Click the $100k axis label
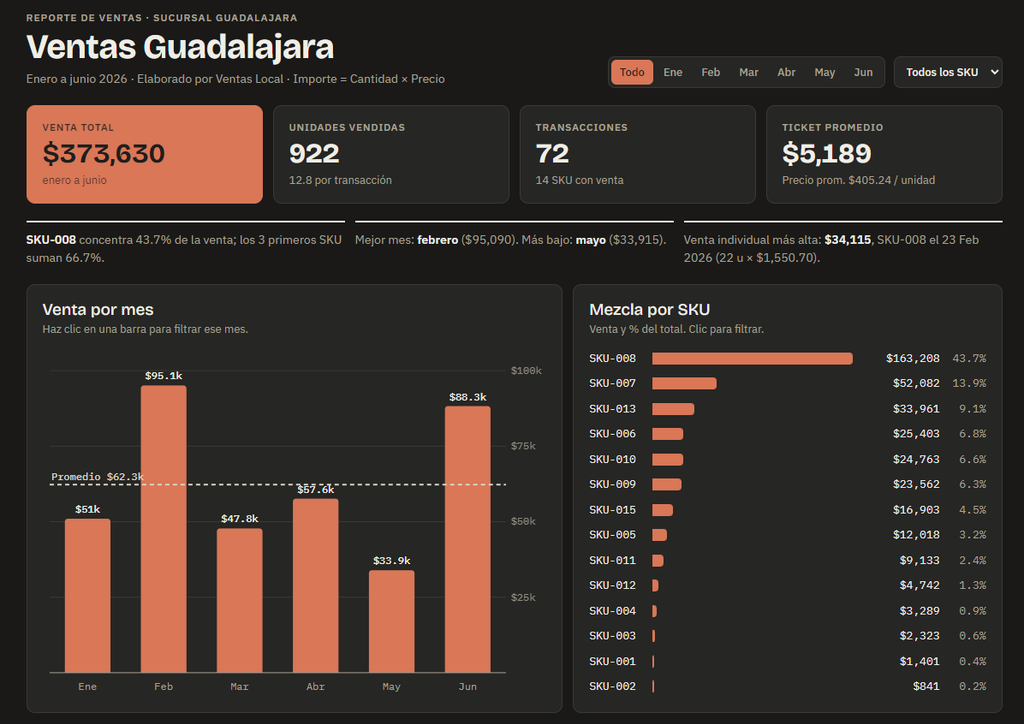The image size is (1024, 724). tap(526, 371)
